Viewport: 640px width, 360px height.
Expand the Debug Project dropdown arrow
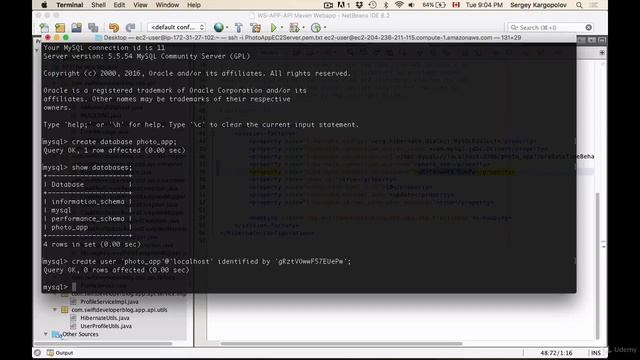[304, 27]
